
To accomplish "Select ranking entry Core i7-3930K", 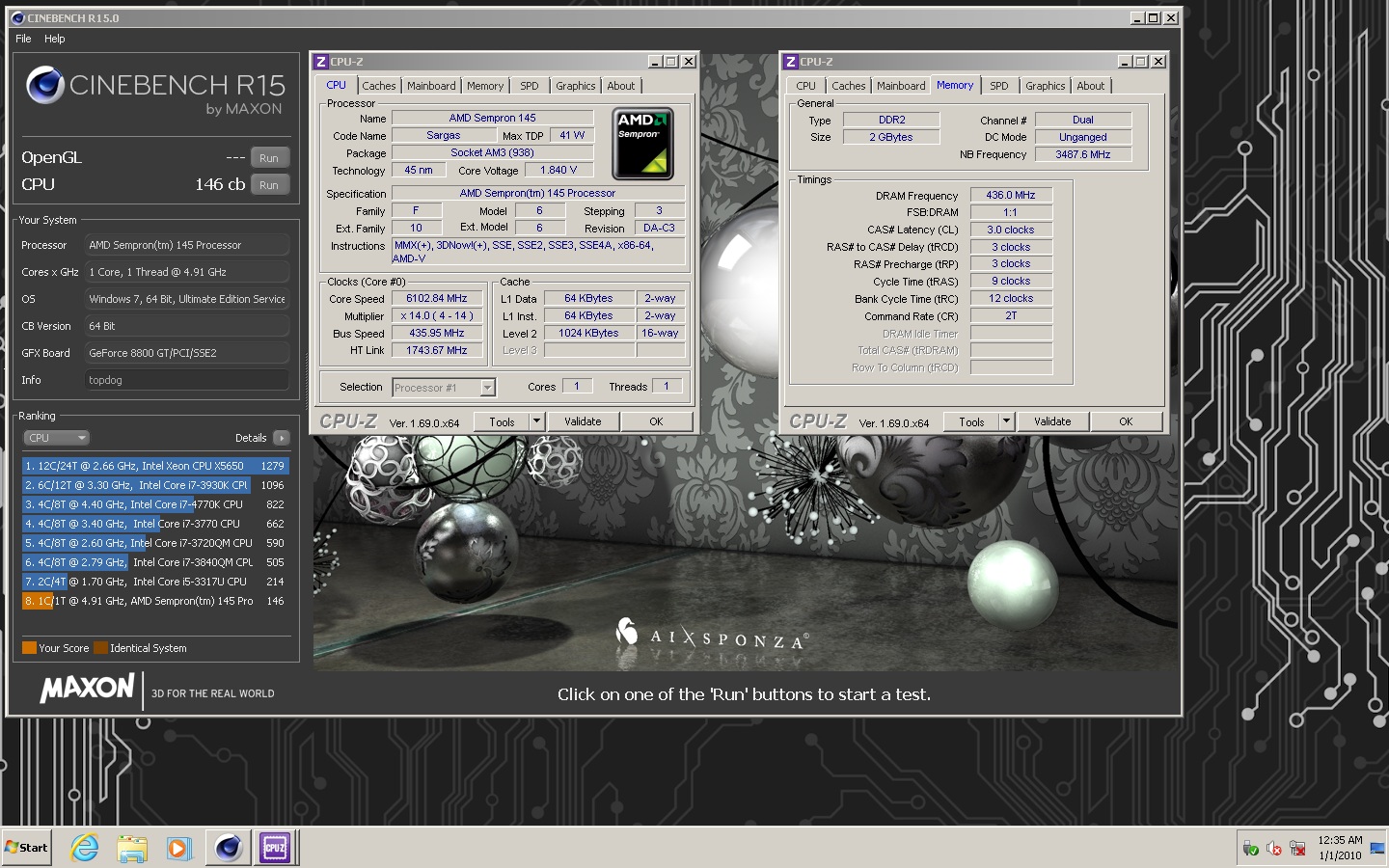I will [155, 485].
